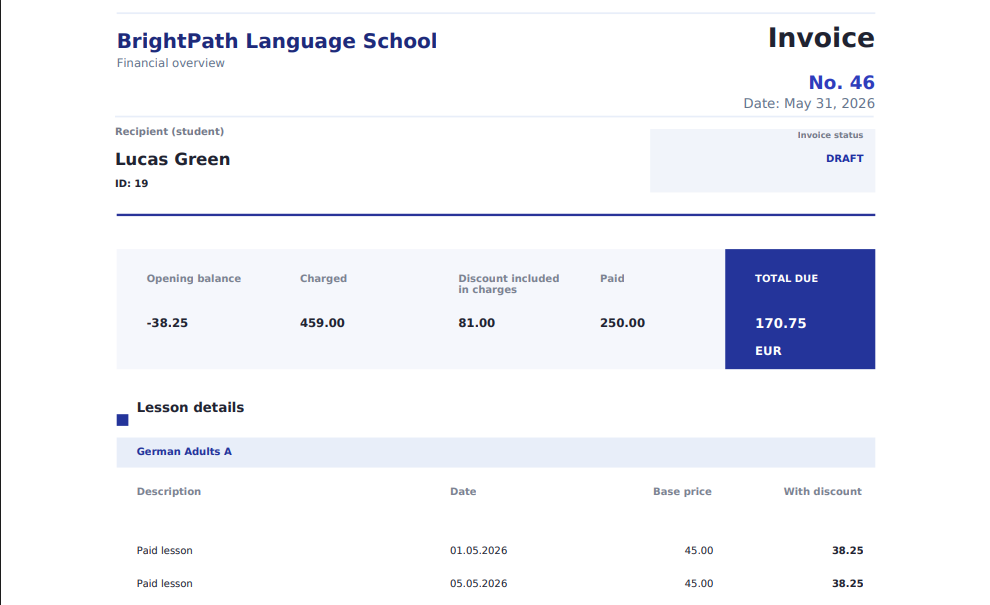Click the Recipient (student) label

click(x=169, y=131)
